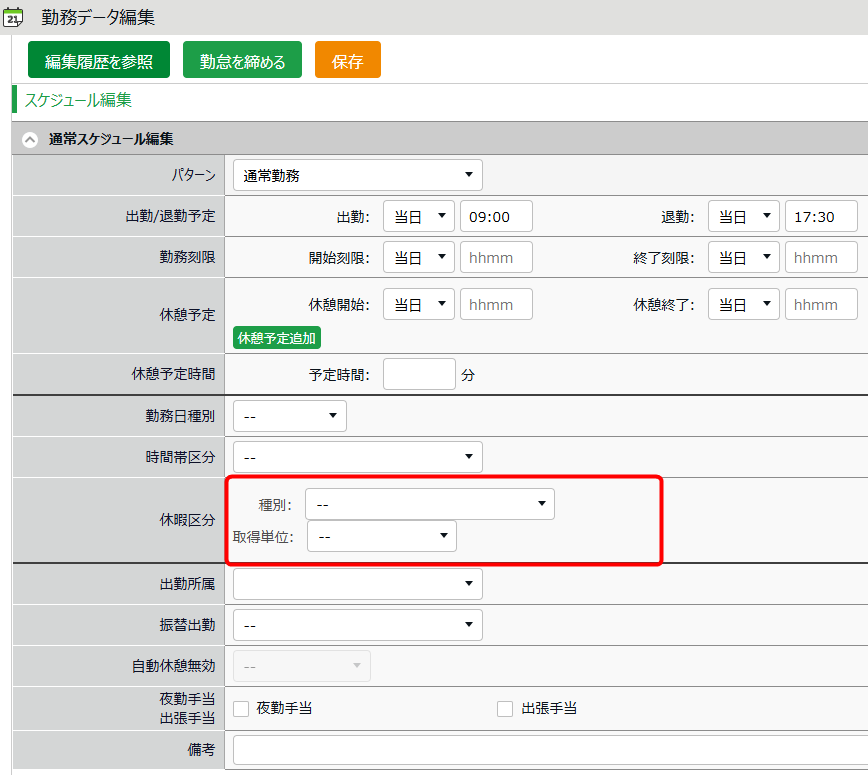Open the 出勤 day dropdown showing 当日
The height and width of the screenshot is (775, 868).
418,216
